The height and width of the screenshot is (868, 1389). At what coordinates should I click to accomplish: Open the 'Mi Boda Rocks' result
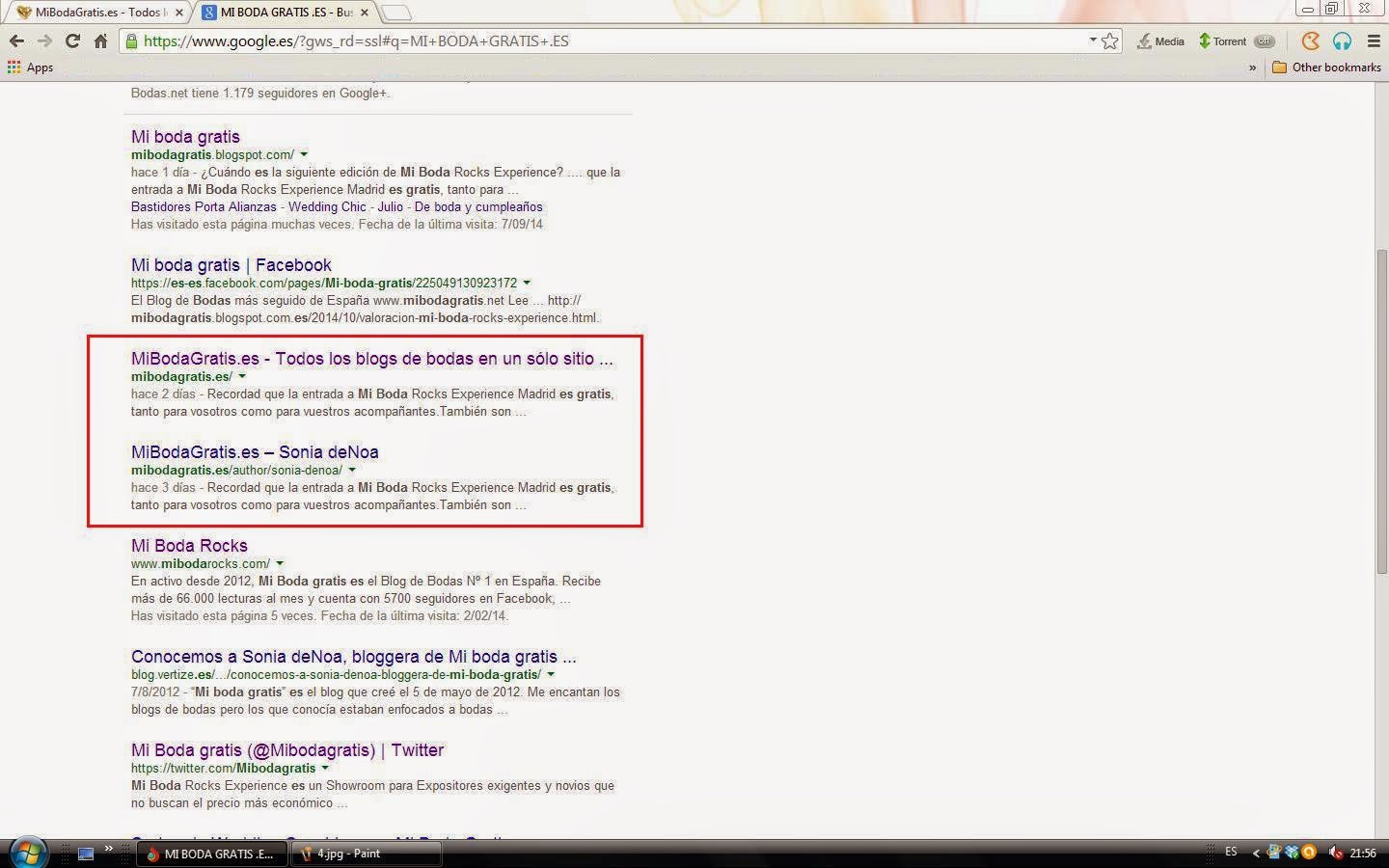point(189,546)
